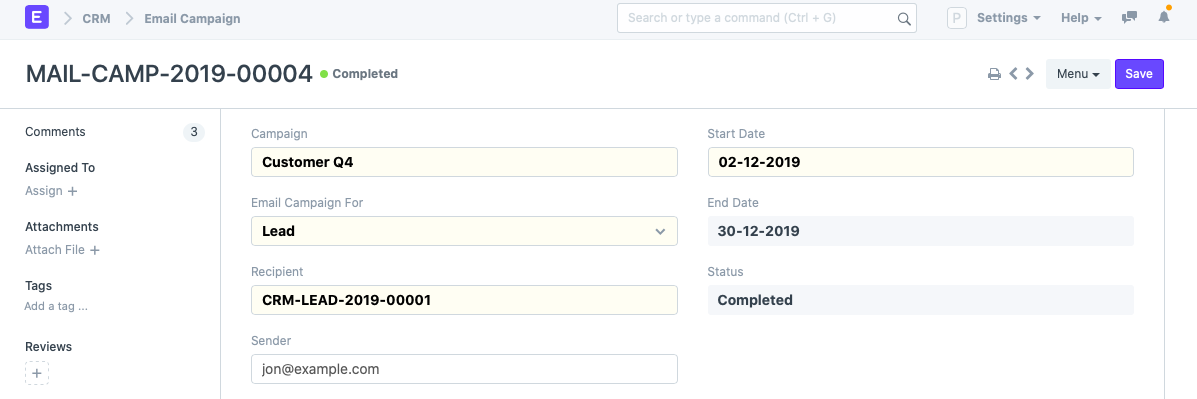The image size is (1197, 399).
Task: Click the Sender email field
Action: tap(464, 368)
